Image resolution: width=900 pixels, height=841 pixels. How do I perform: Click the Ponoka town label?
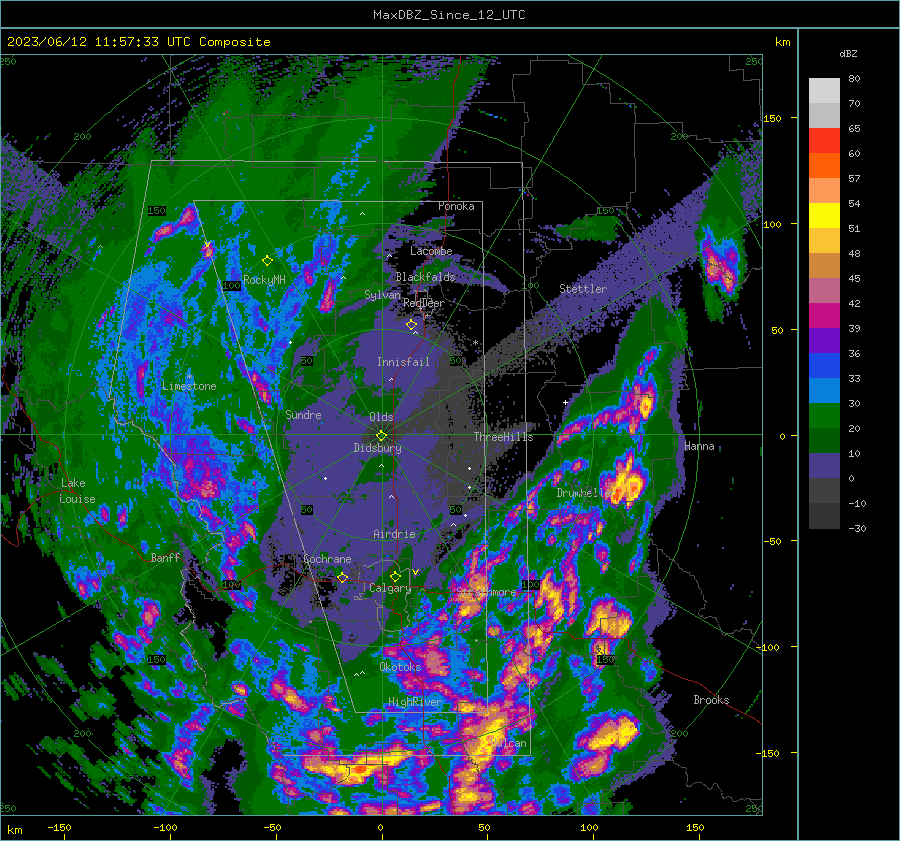[x=456, y=206]
